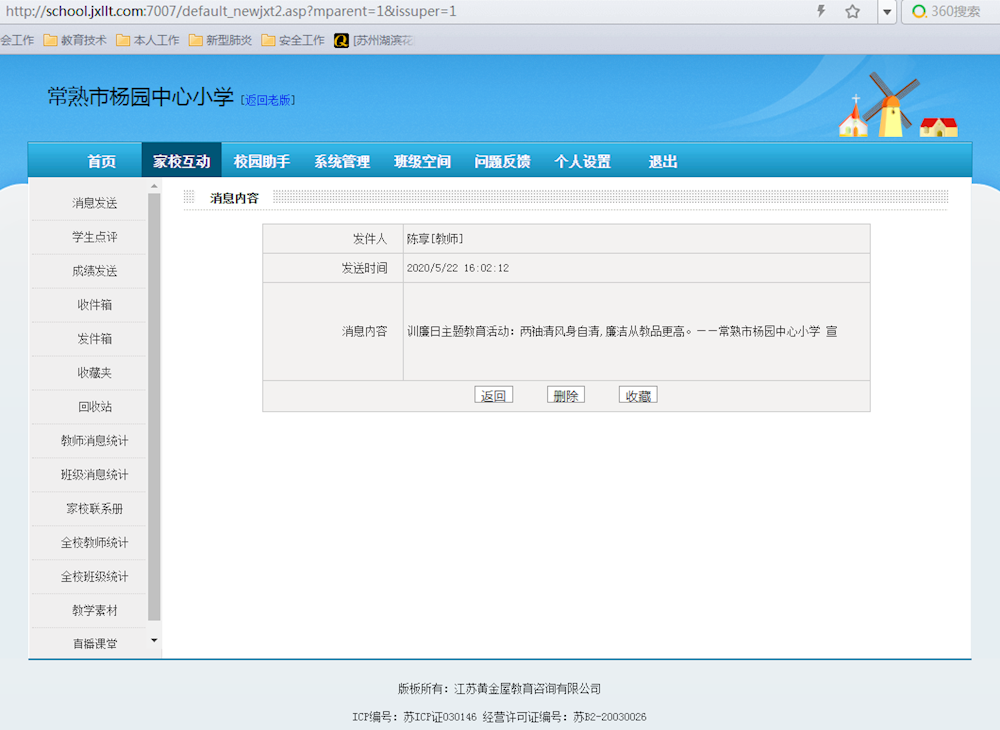This screenshot has height=730, width=1000.
Task: Open 家校联系册 in sidebar
Action: pyautogui.click(x=94, y=509)
